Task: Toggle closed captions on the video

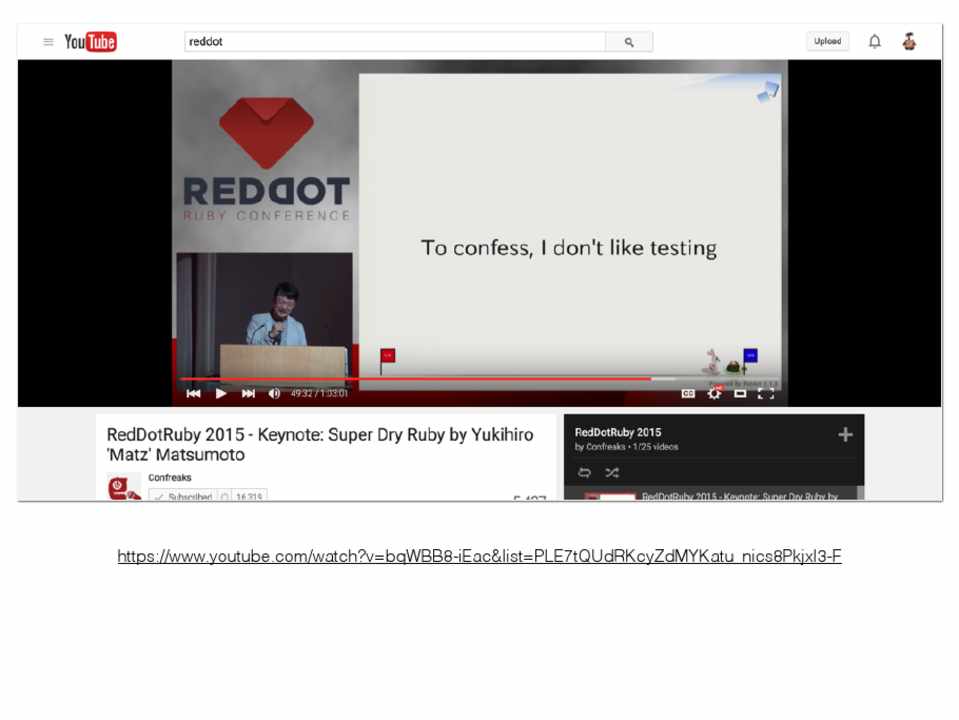Action: [688, 394]
